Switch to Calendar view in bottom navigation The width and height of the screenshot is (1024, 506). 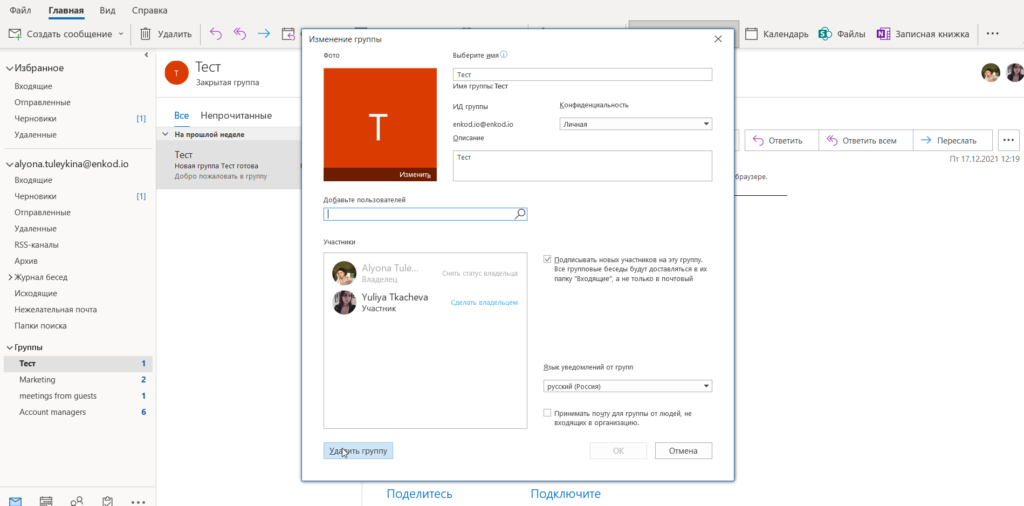[46, 501]
